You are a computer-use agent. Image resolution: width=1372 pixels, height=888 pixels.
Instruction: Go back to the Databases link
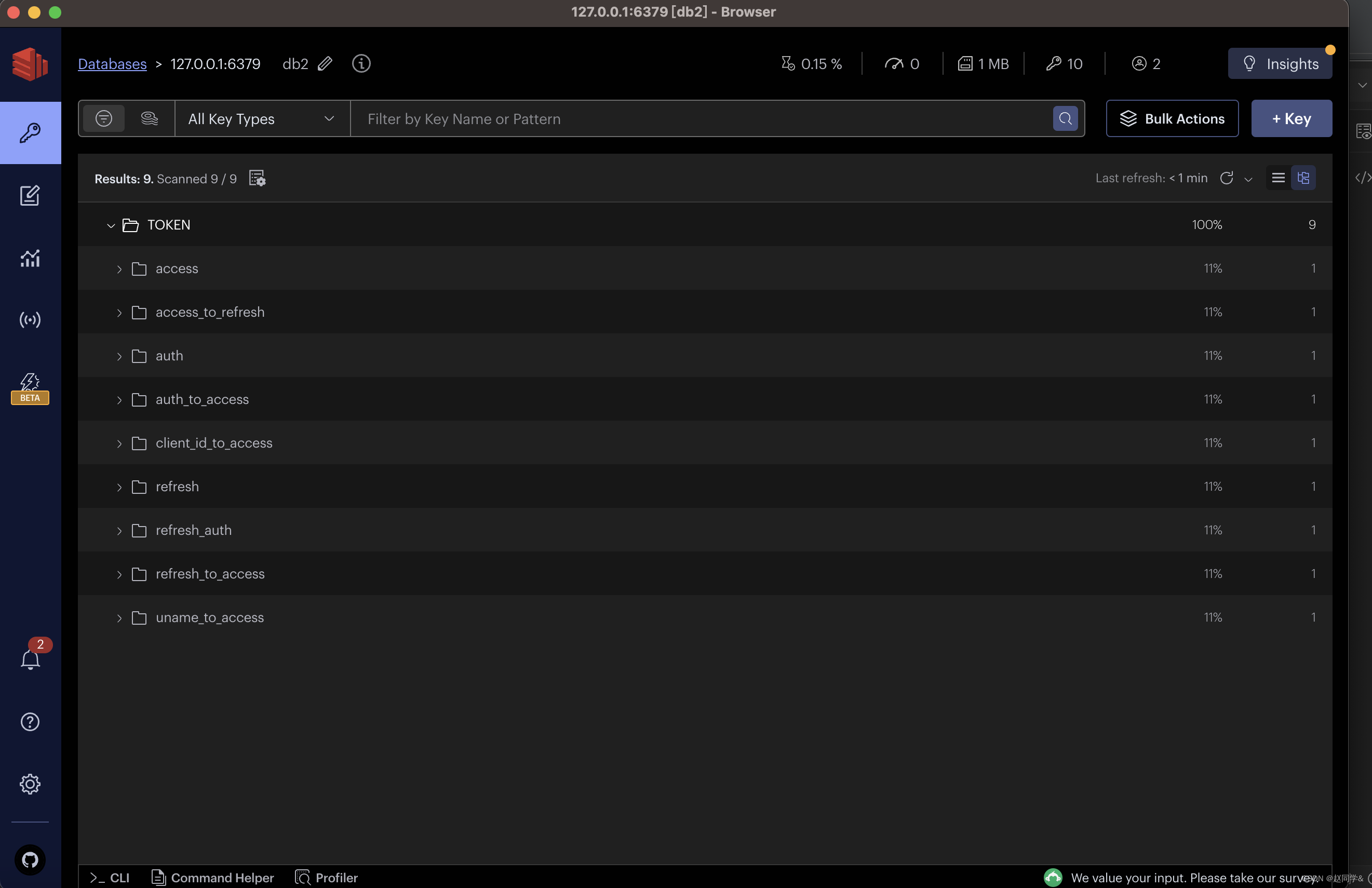coord(112,64)
